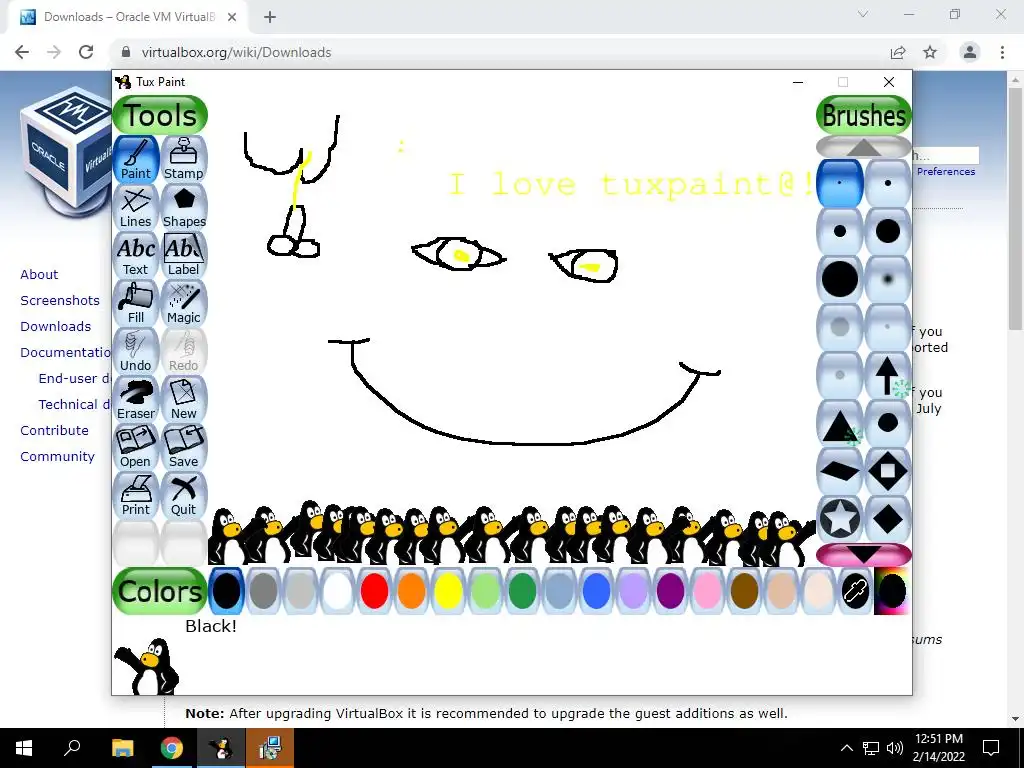Pick the black triangle brush

[840, 423]
